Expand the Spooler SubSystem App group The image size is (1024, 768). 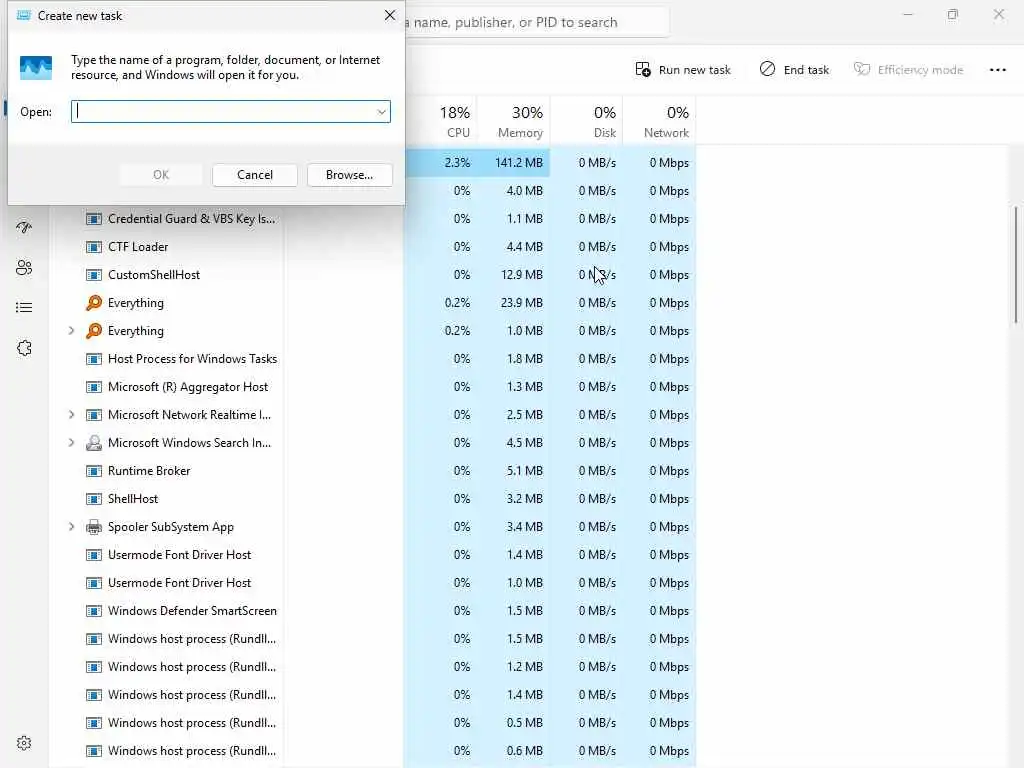click(x=71, y=527)
